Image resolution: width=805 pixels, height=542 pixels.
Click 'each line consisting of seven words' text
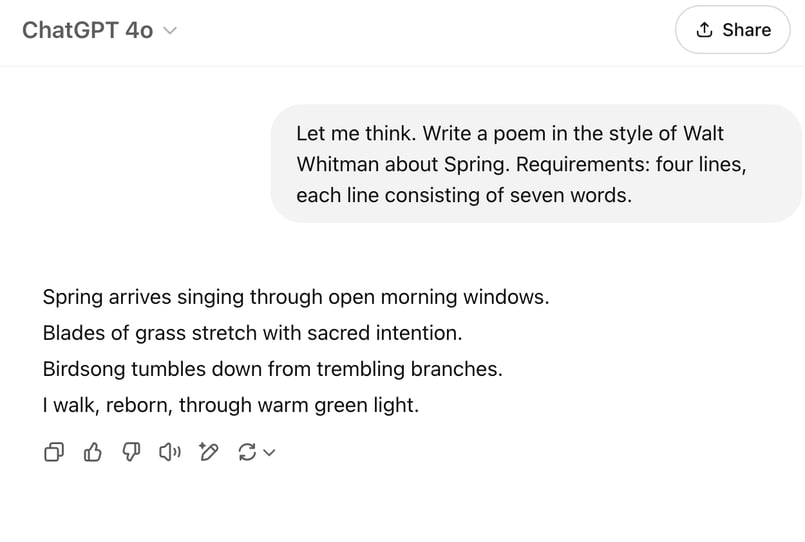[x=464, y=196]
